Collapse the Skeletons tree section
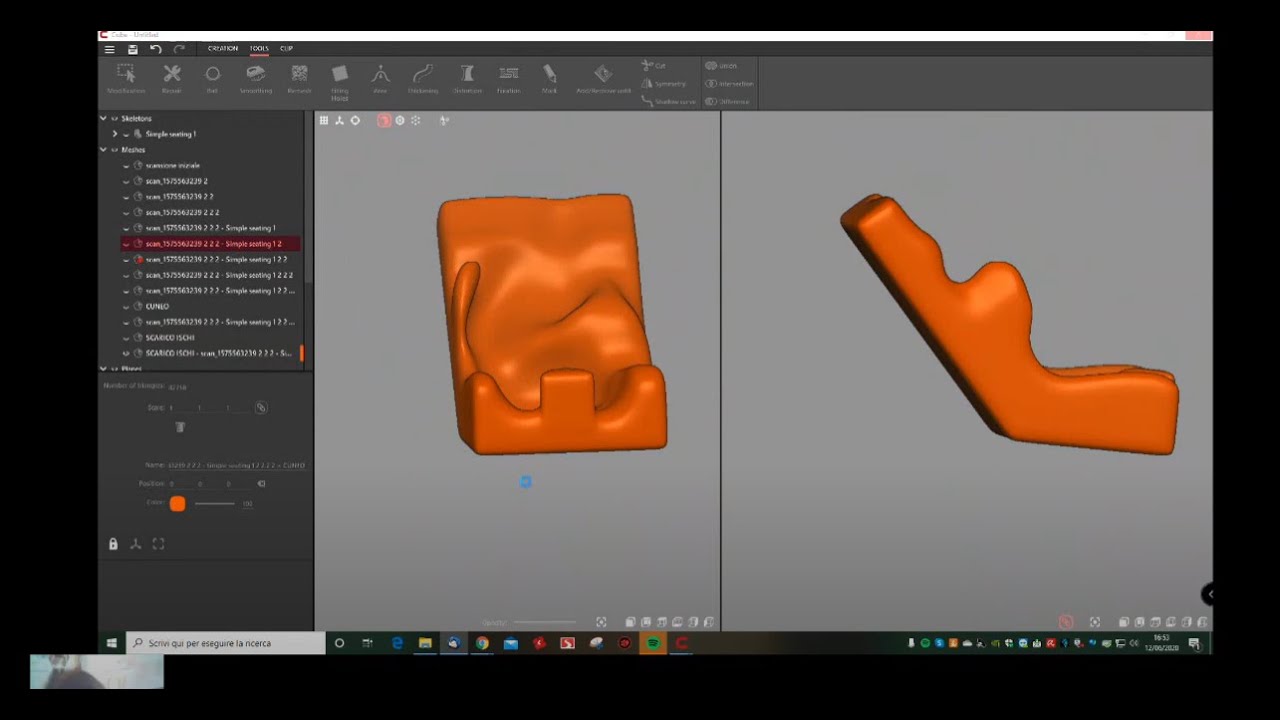Viewport: 1280px width, 720px height. 103,118
